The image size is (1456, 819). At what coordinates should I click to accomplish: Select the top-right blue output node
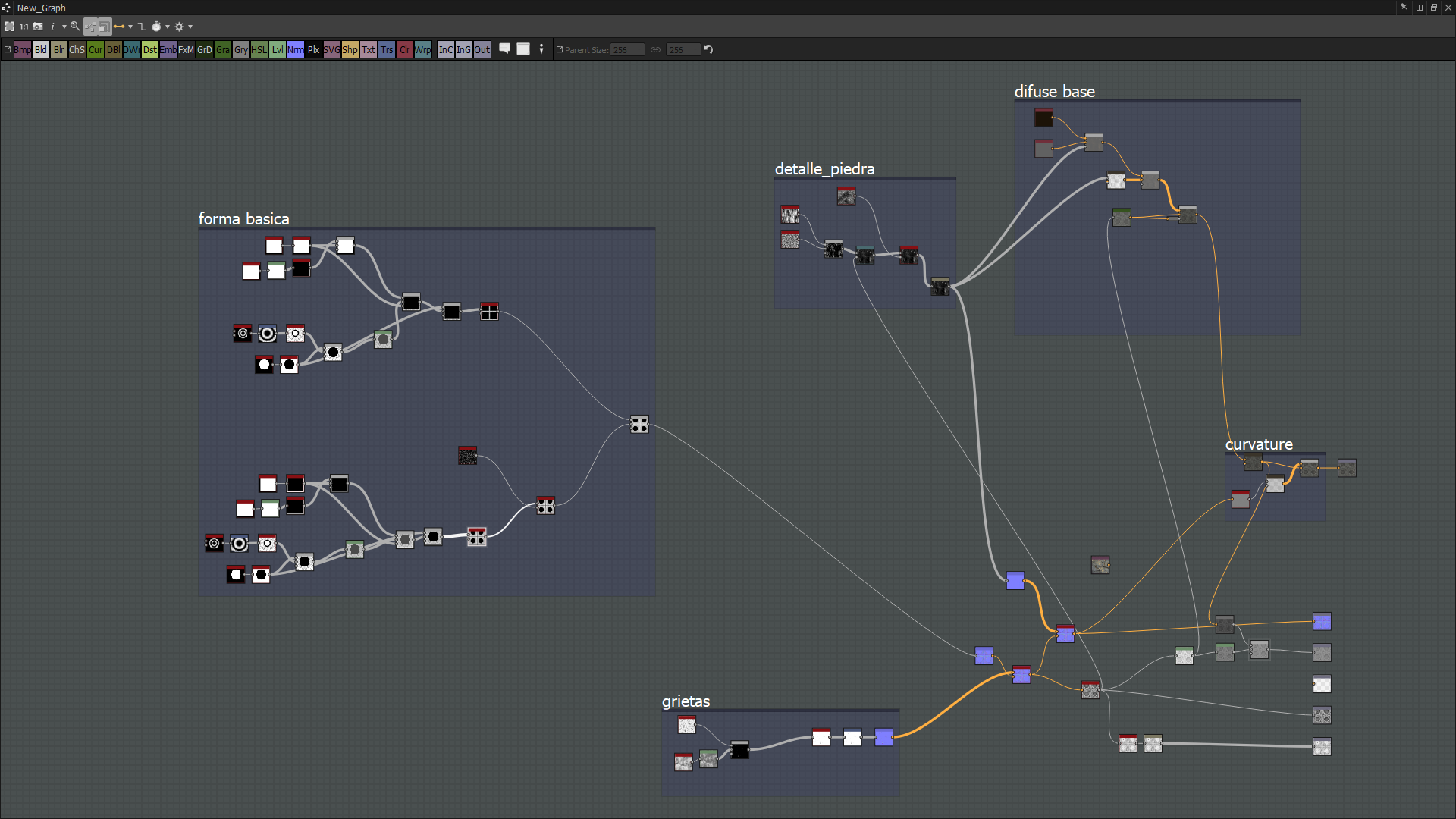[x=1322, y=622]
